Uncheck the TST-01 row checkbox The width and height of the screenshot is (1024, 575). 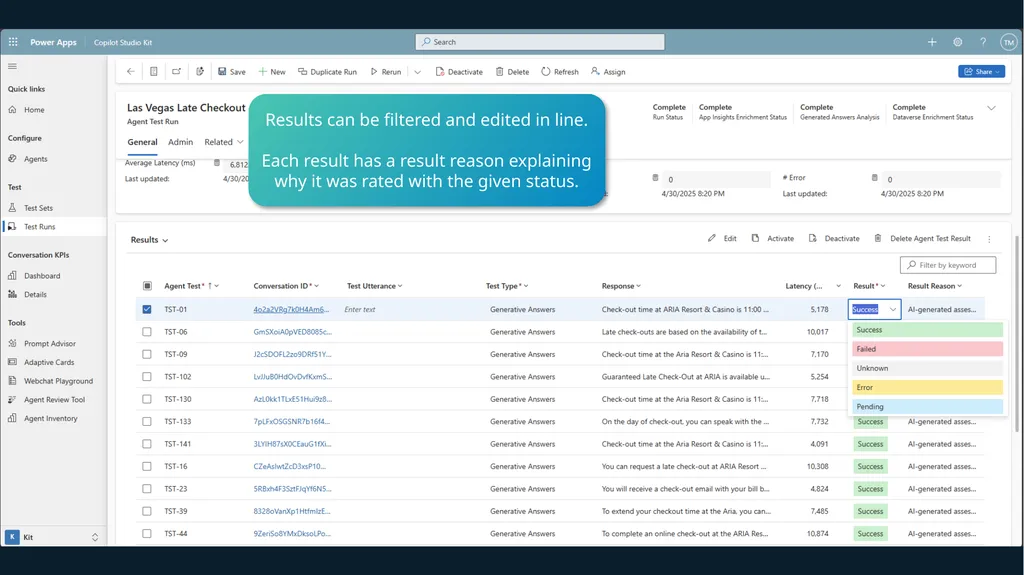147,310
